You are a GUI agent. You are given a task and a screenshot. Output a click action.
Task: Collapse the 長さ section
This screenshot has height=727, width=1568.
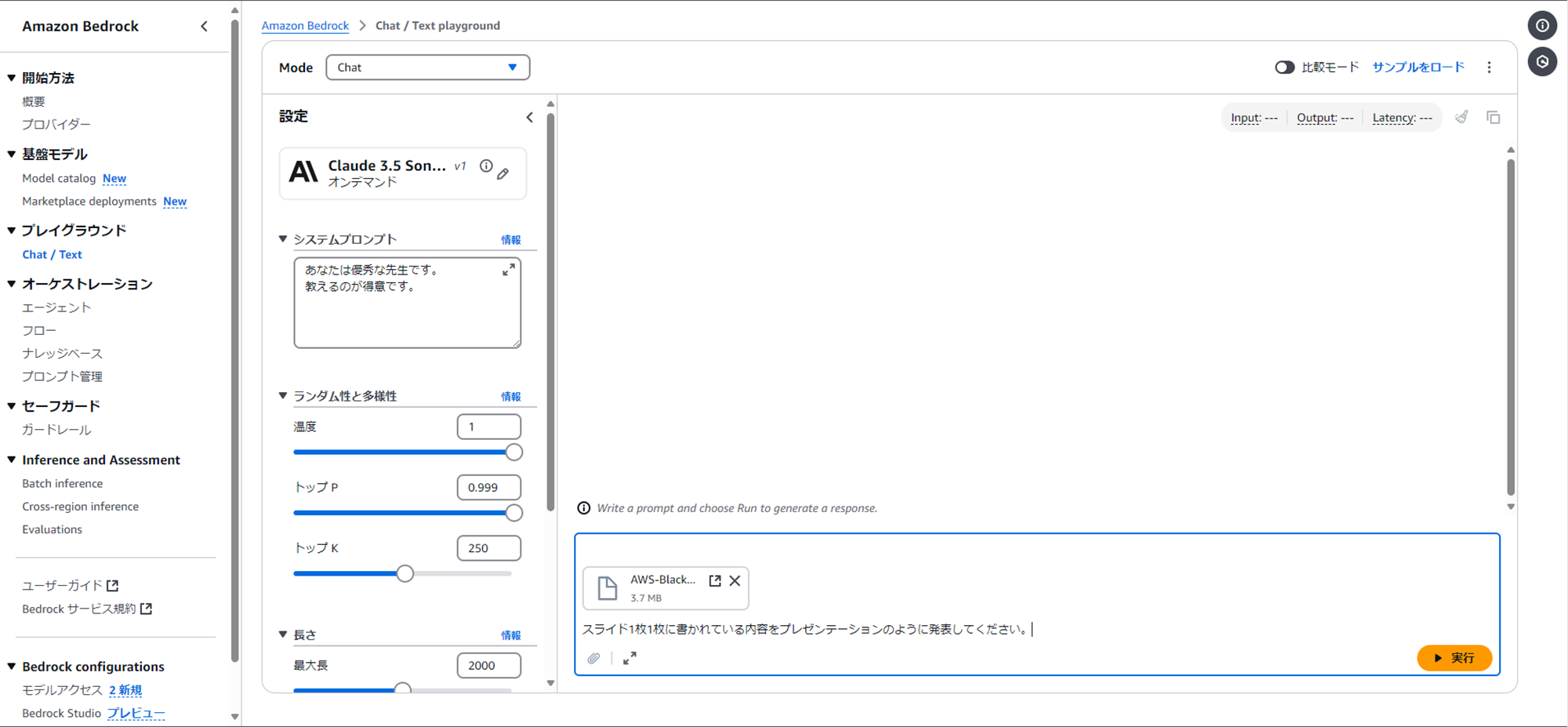[x=283, y=634]
